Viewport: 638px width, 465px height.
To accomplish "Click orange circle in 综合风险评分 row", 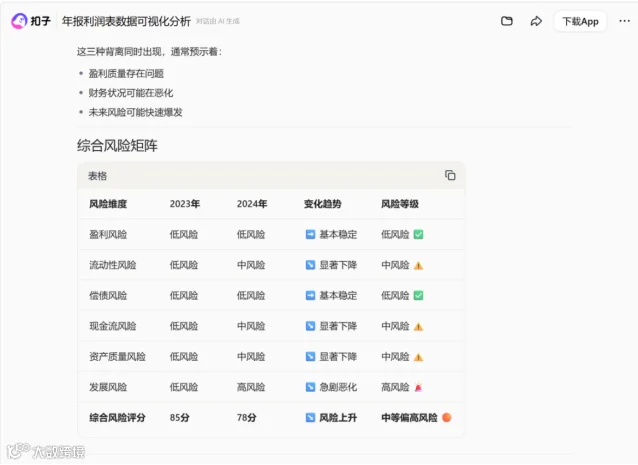I will click(x=446, y=417).
